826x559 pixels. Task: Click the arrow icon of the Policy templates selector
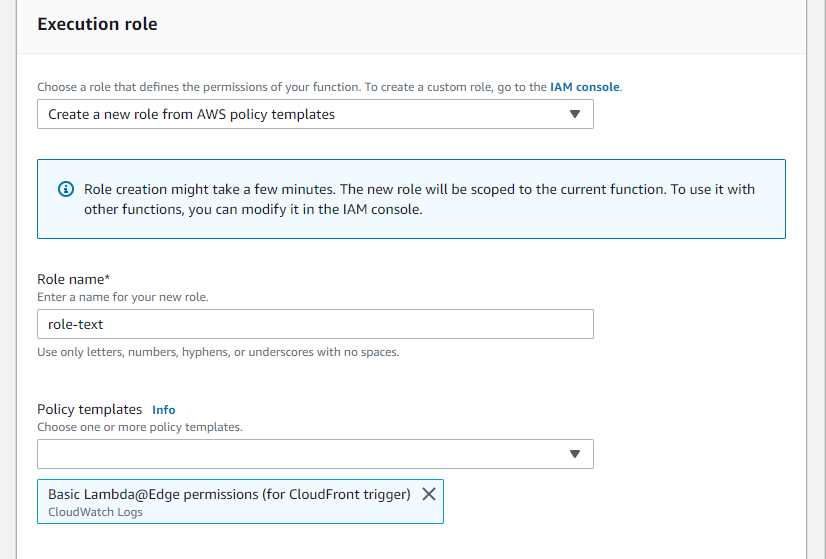click(575, 454)
